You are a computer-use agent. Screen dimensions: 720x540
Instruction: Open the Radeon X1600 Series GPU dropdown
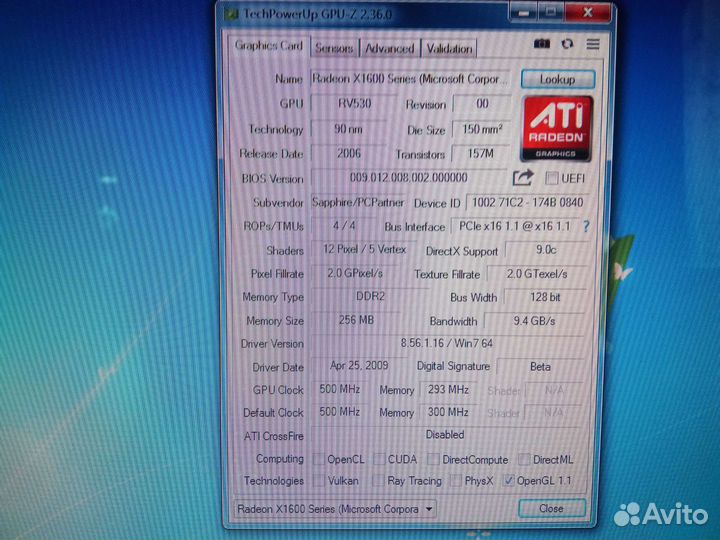(x=335, y=509)
